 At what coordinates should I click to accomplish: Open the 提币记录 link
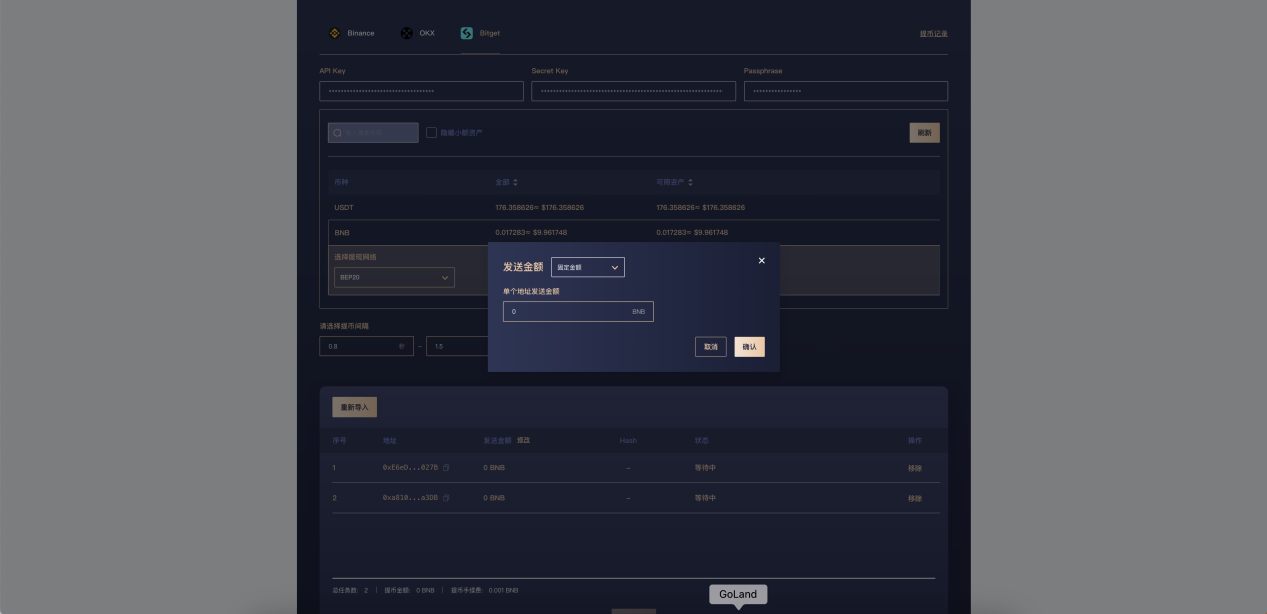[933, 34]
